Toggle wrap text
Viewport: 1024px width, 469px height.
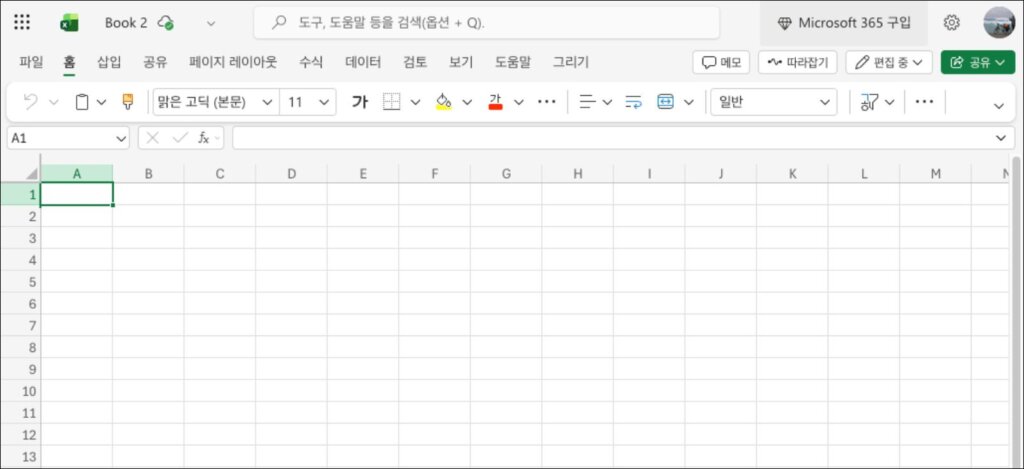(633, 102)
